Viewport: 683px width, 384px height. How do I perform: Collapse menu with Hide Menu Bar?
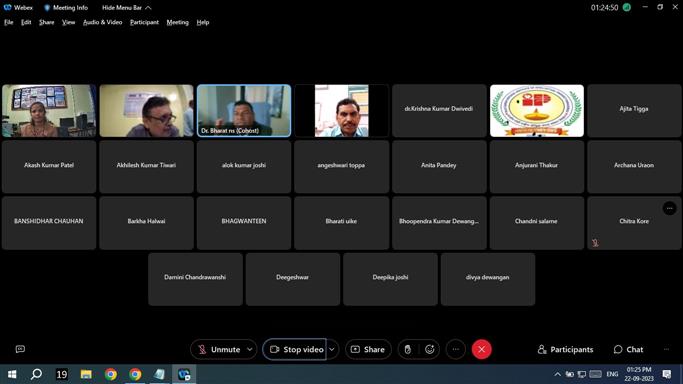point(126,8)
